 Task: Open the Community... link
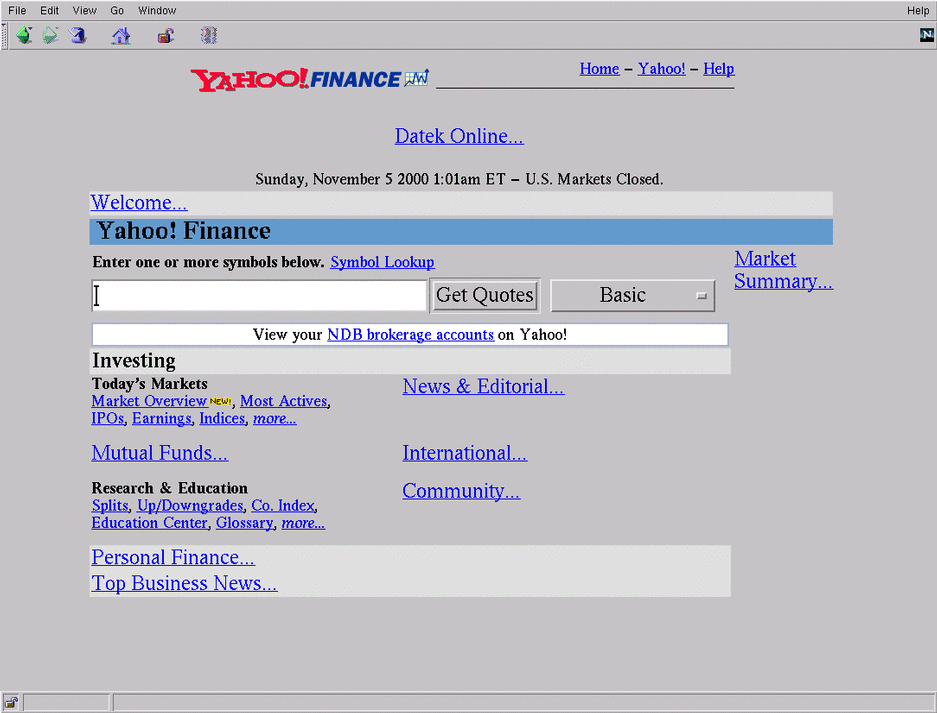461,491
